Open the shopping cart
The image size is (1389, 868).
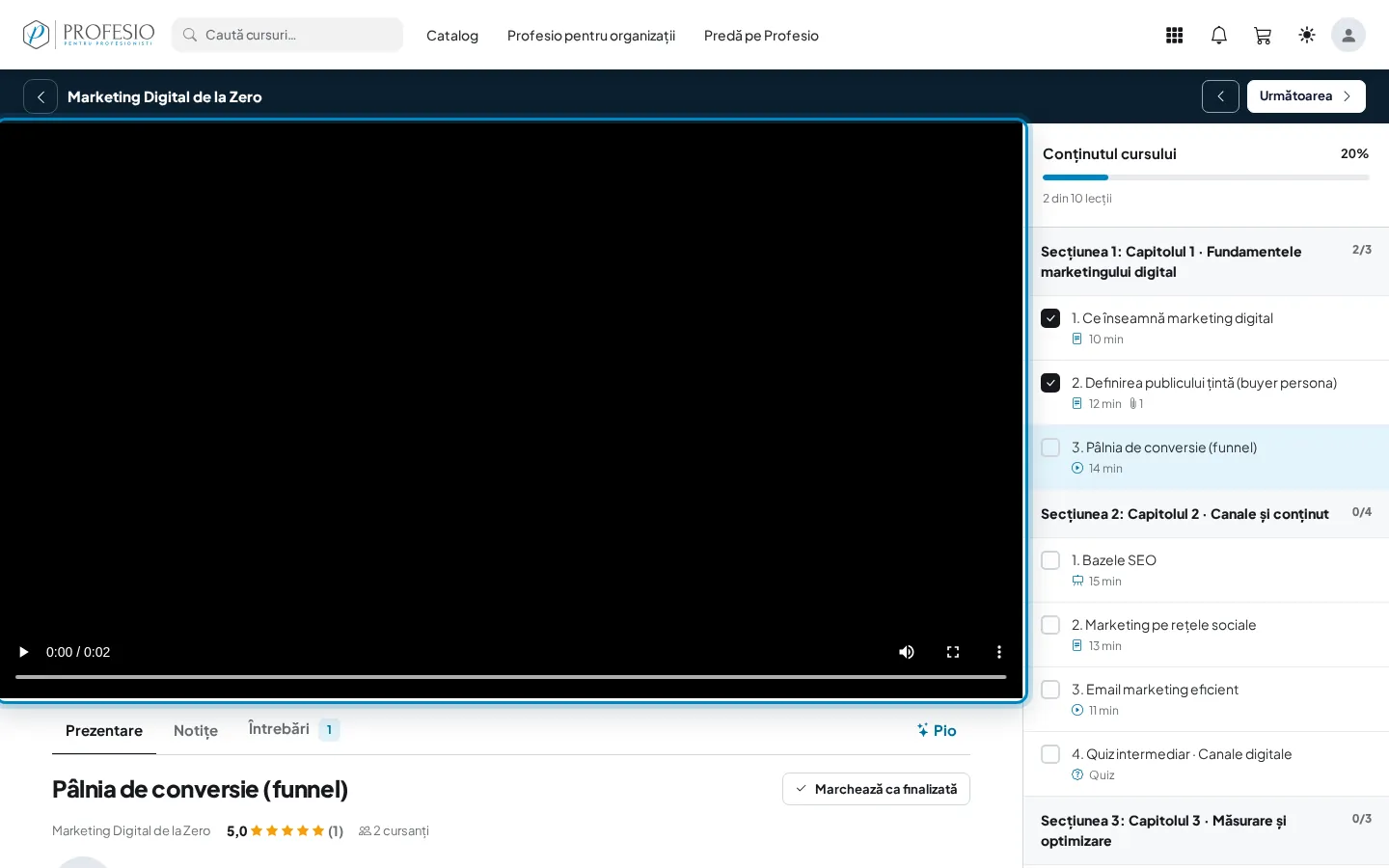point(1263,36)
